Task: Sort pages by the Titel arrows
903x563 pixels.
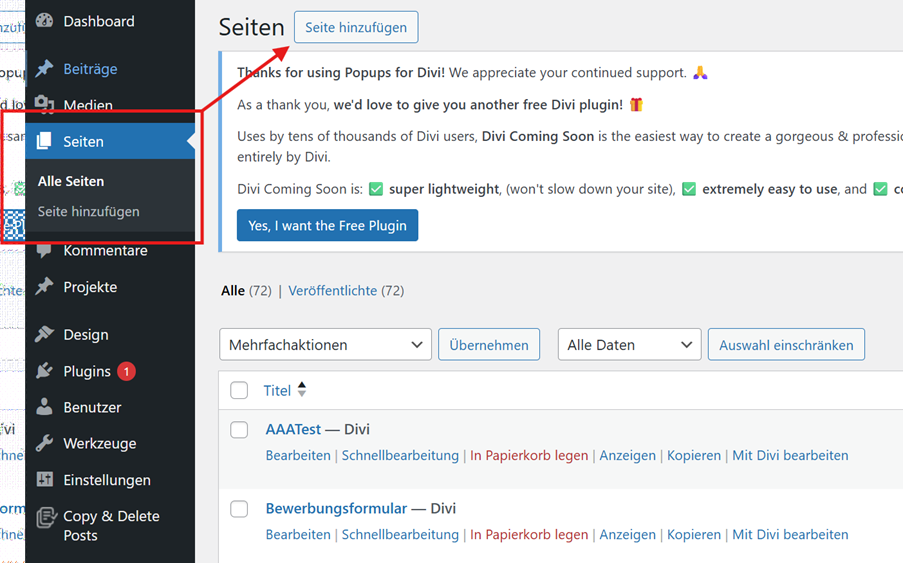Action: point(302,390)
